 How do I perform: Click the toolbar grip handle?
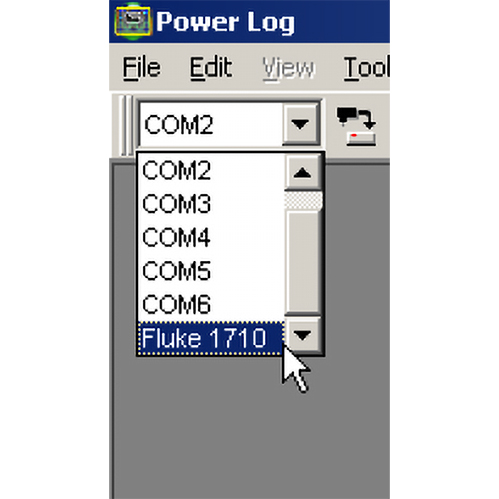click(x=126, y=126)
